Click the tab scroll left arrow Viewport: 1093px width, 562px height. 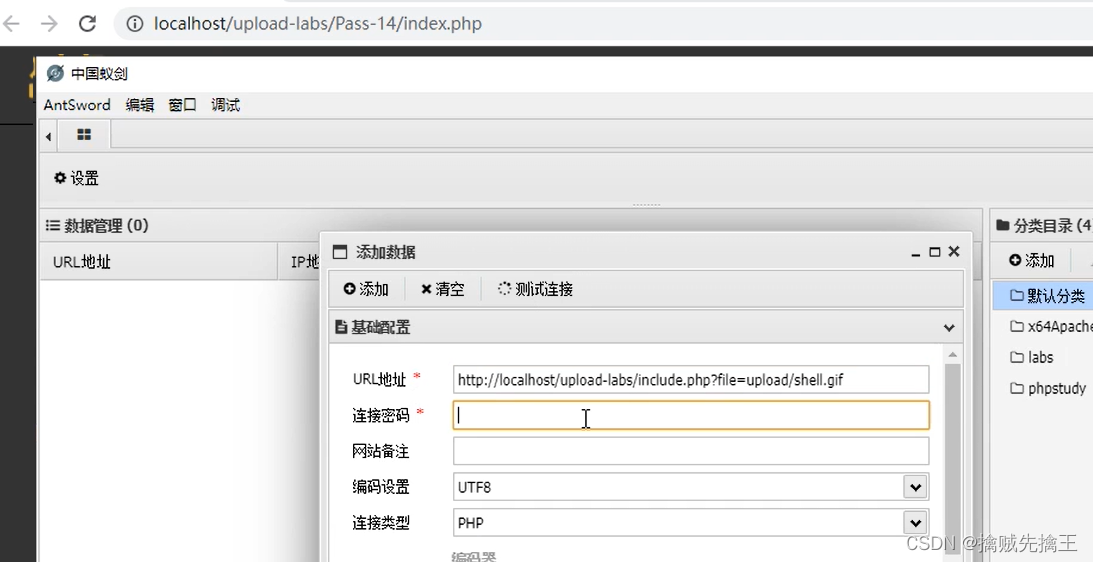pyautogui.click(x=48, y=137)
